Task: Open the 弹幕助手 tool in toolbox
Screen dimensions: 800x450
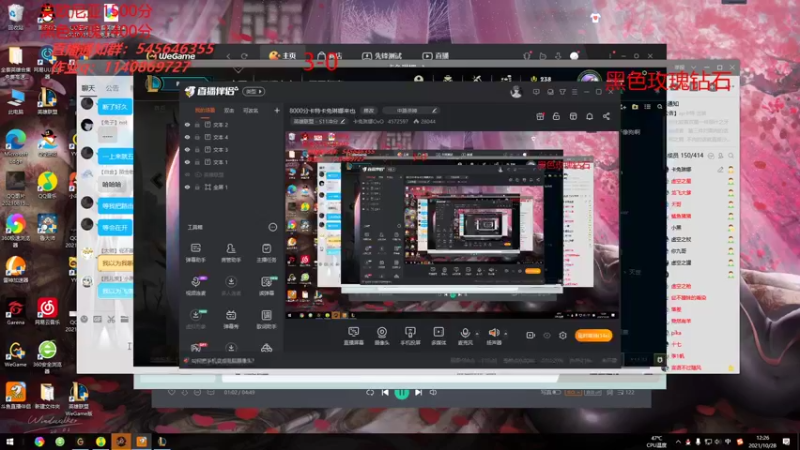Action: point(195,252)
